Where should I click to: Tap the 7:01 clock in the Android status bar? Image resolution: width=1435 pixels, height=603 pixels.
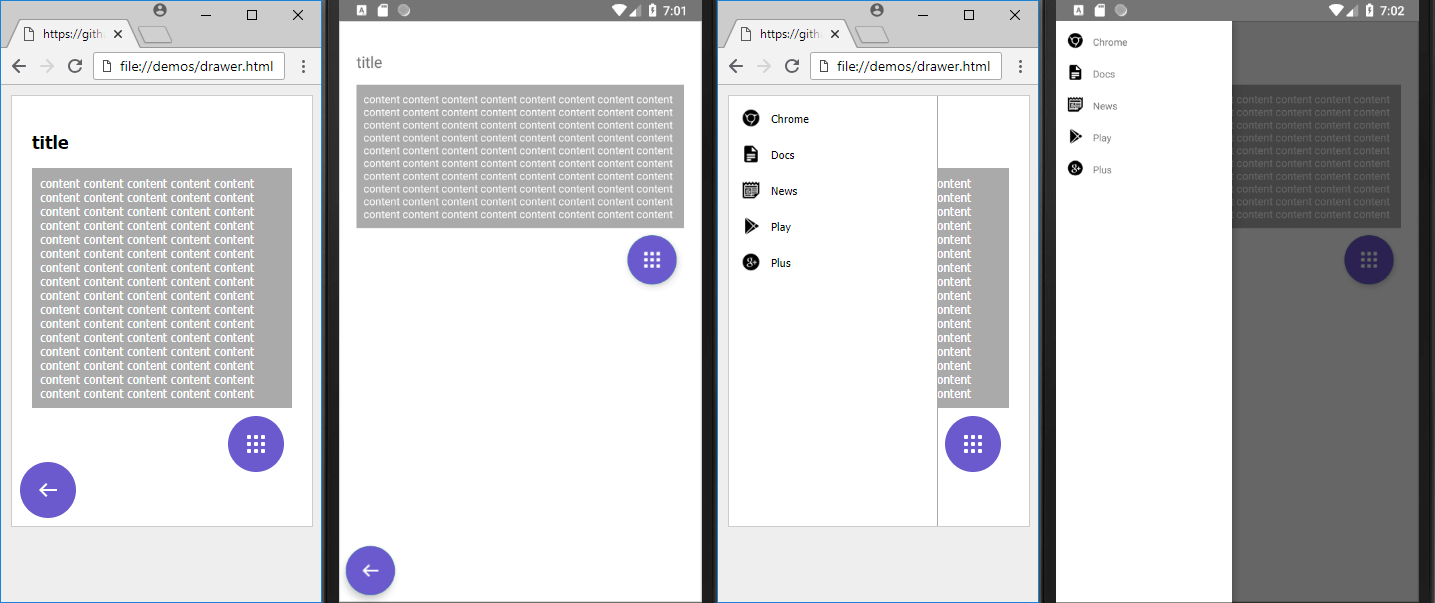point(675,11)
